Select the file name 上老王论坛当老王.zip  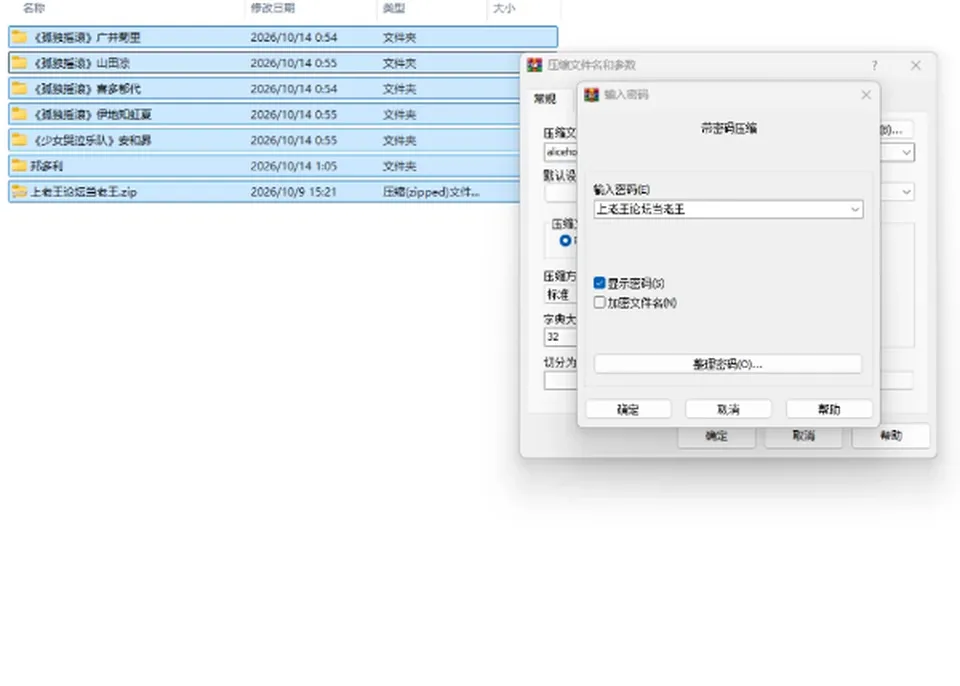click(84, 192)
